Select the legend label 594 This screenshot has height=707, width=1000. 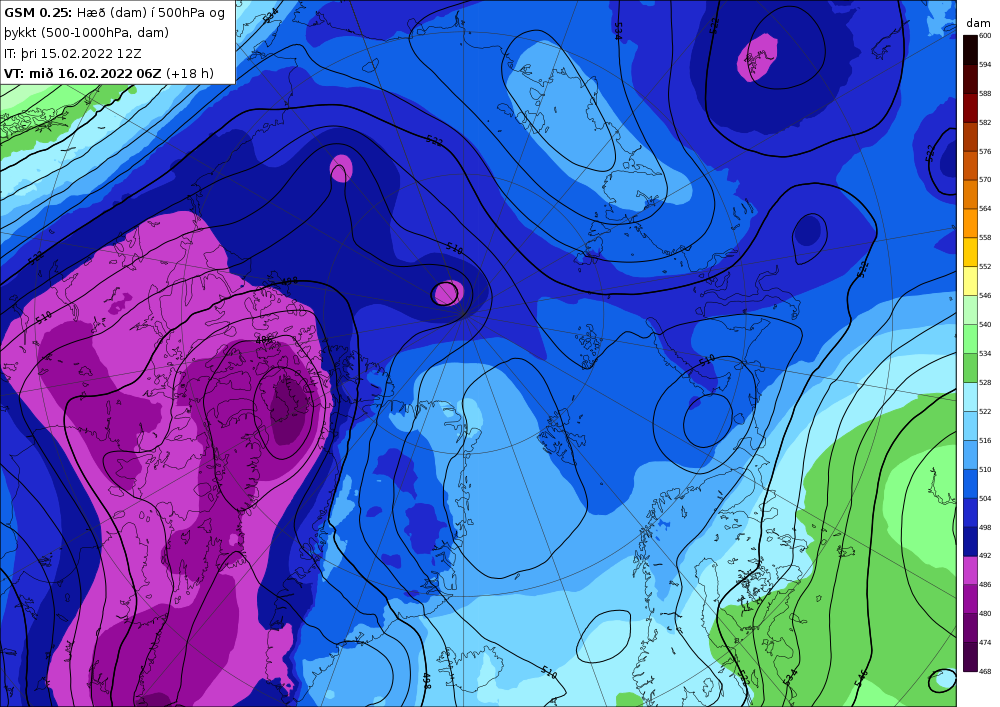(x=985, y=64)
